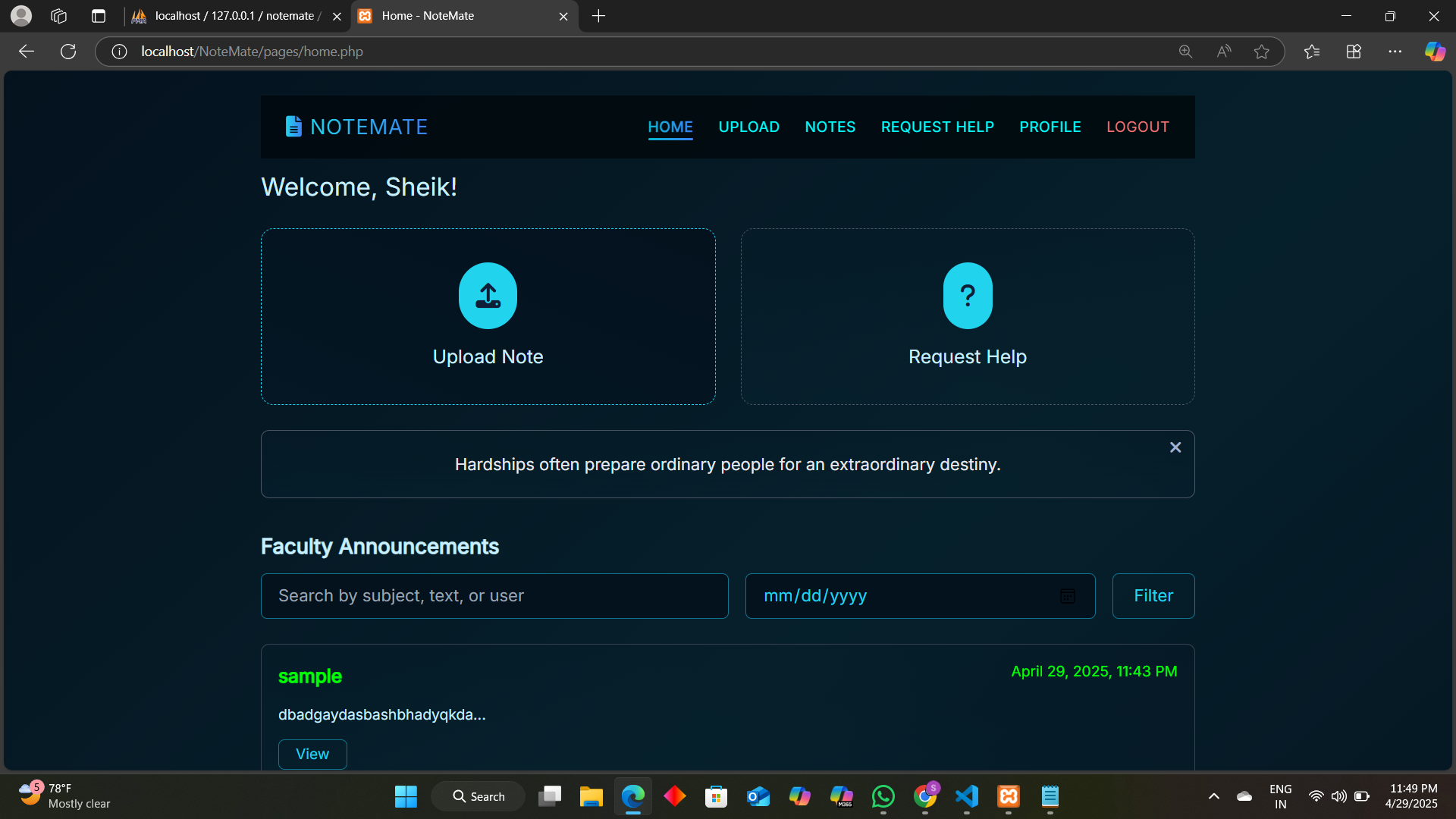View the sample announcement
The width and height of the screenshot is (1456, 819).
[312, 754]
